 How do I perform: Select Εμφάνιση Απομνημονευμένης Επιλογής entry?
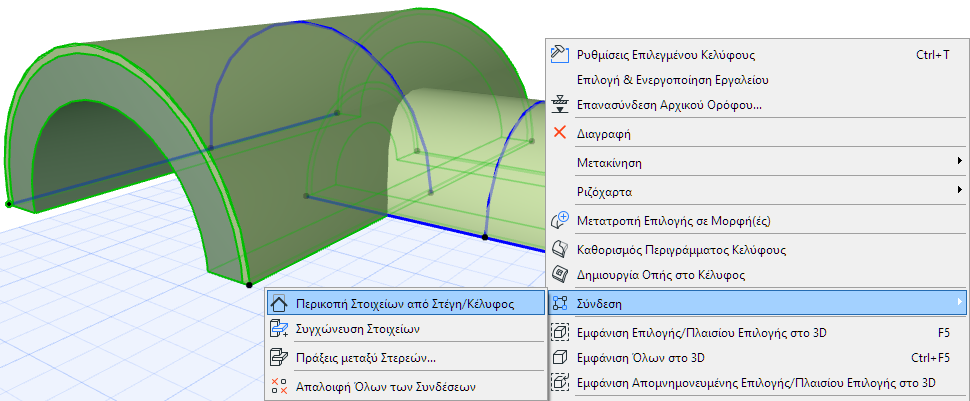point(756,382)
